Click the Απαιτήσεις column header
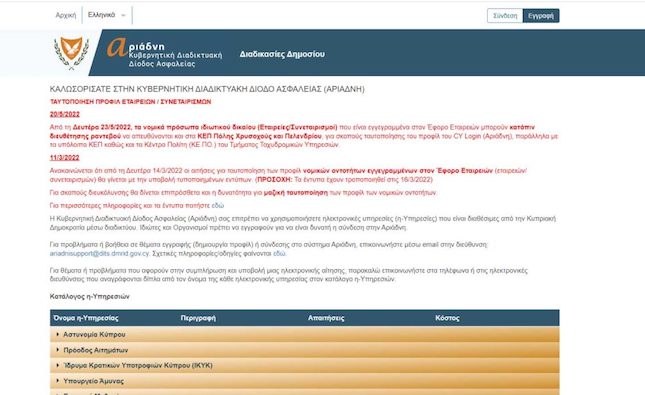Image resolution: width=645 pixels, height=395 pixels. [326, 318]
